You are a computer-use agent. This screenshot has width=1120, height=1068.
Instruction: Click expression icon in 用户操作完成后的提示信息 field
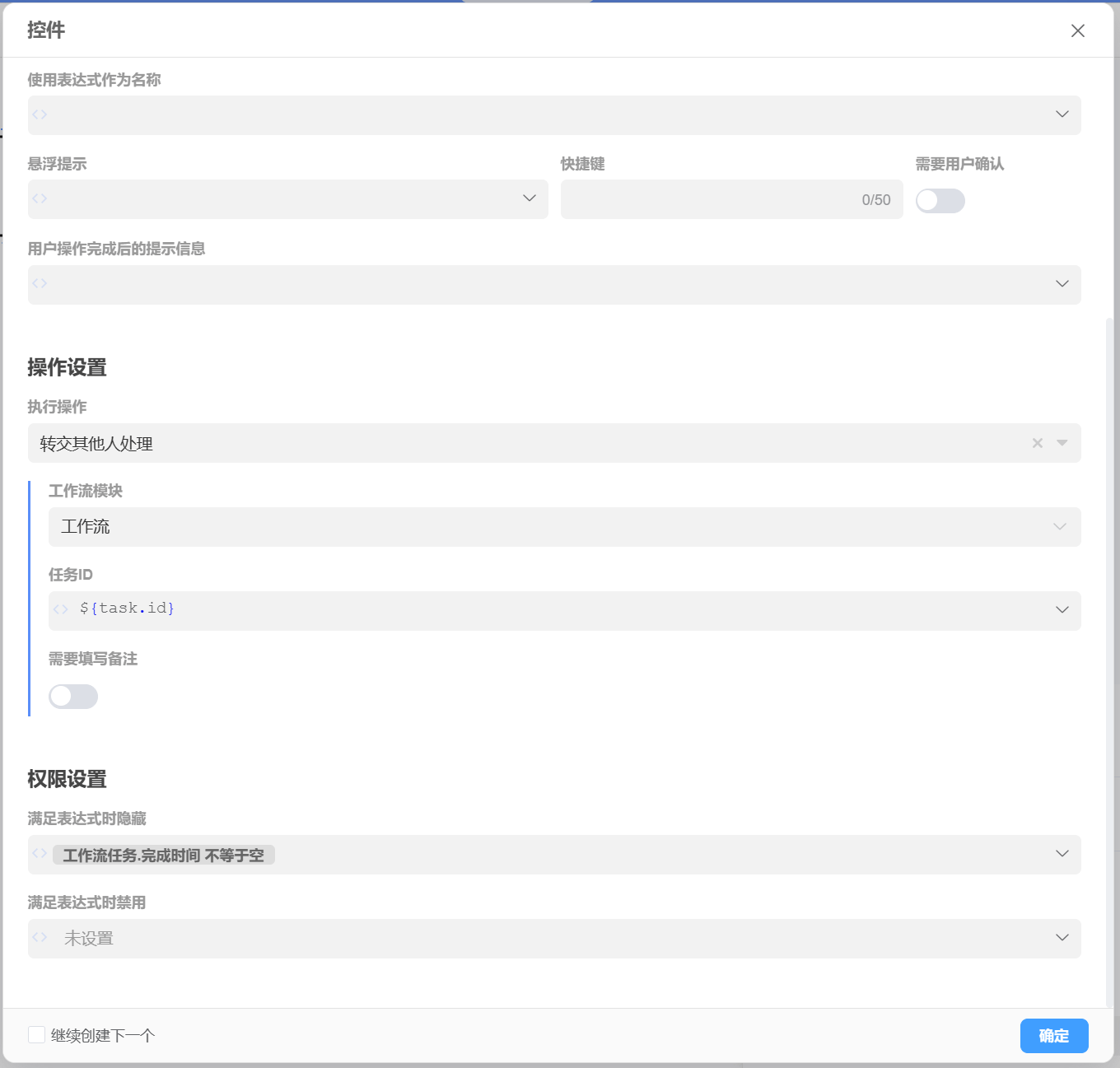(x=40, y=283)
